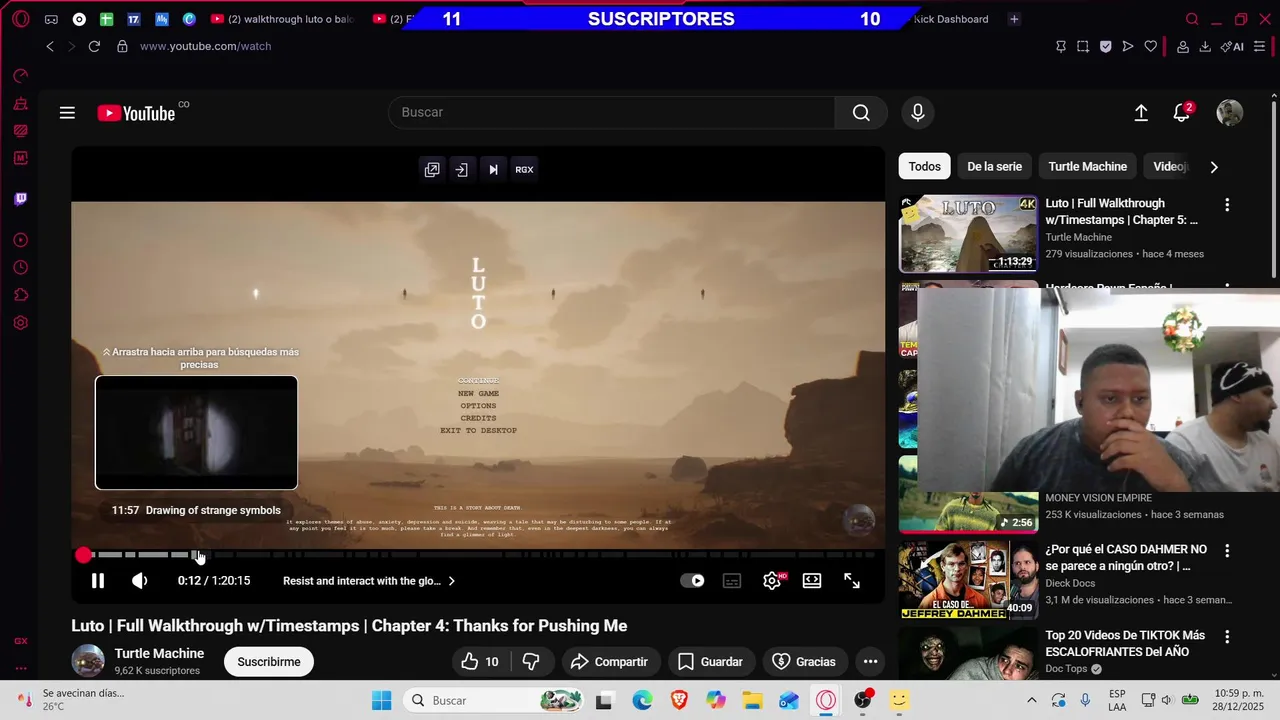
Task: Click Suscribirme button
Action: (269, 662)
